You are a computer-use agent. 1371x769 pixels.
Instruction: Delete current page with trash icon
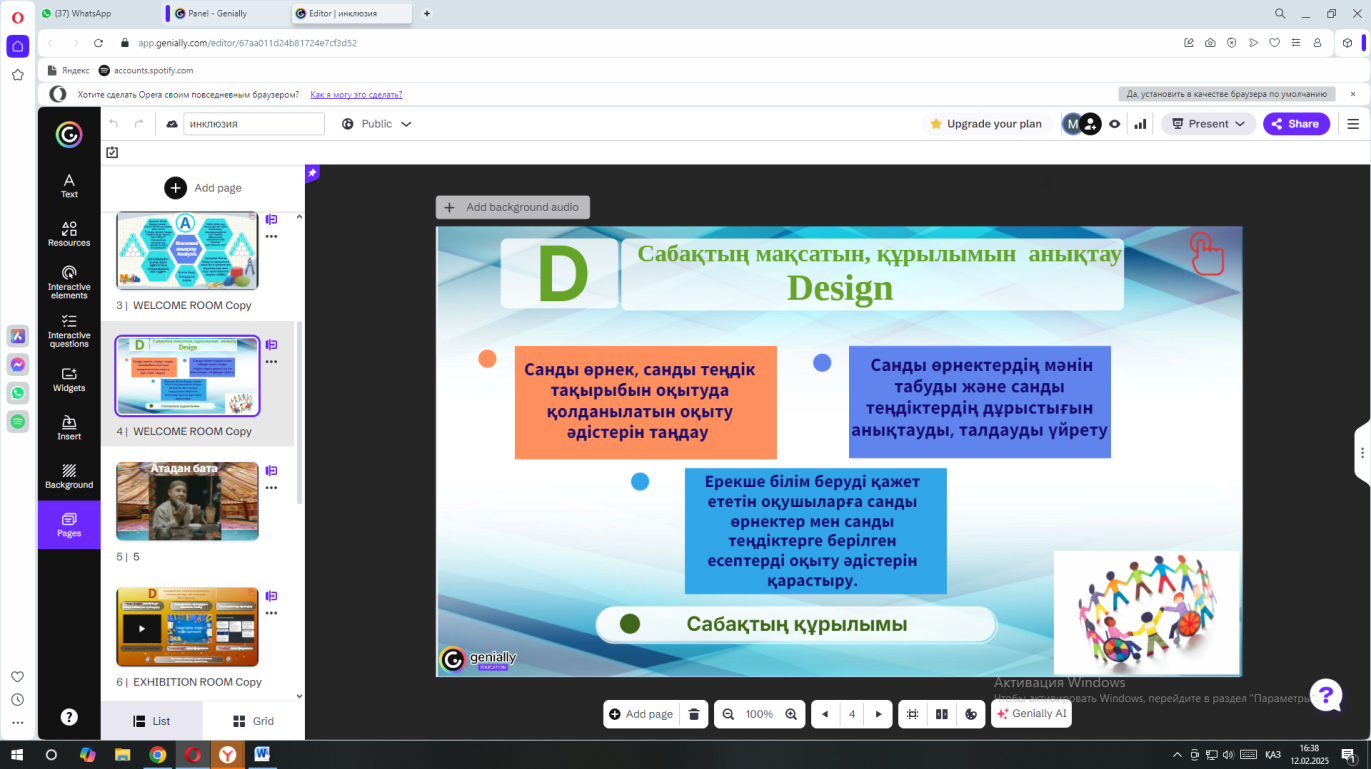(x=694, y=714)
